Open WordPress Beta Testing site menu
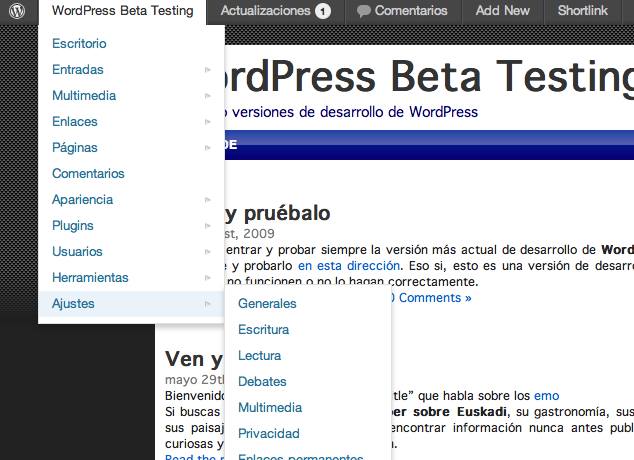Viewport: 634px width, 460px height. (x=123, y=12)
